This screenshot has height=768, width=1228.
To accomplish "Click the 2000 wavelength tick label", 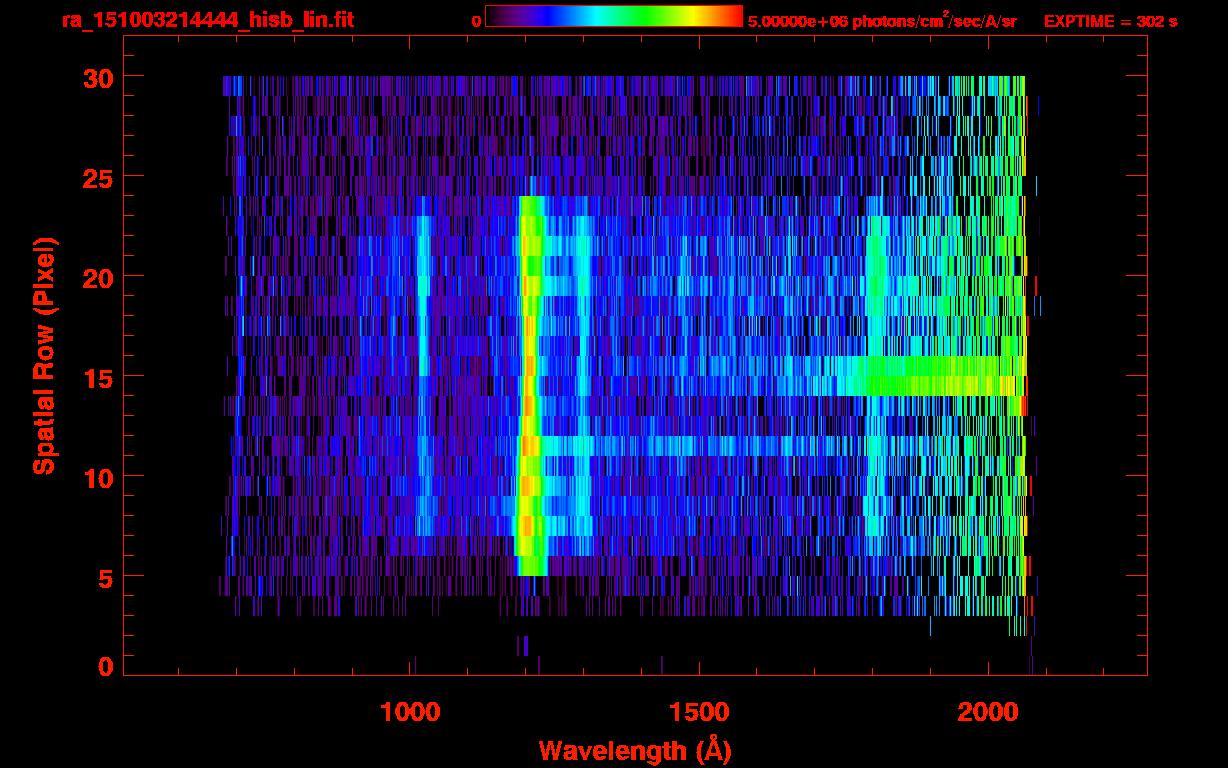I will (x=986, y=711).
